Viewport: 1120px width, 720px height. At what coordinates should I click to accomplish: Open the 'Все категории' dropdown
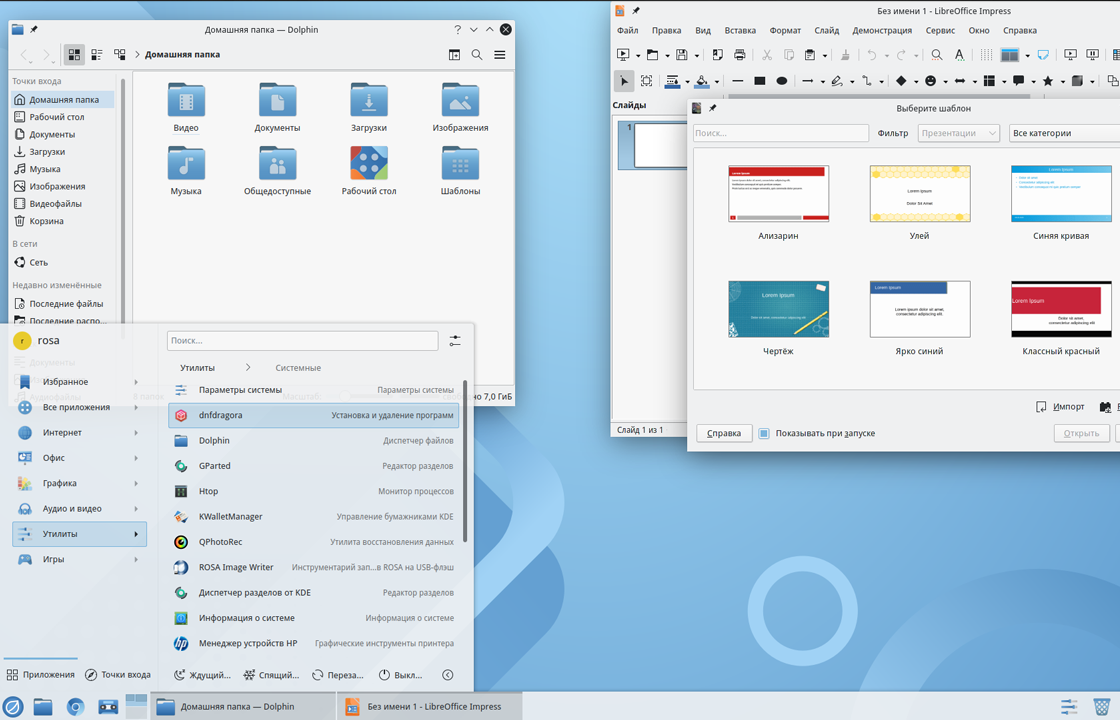tap(1064, 133)
